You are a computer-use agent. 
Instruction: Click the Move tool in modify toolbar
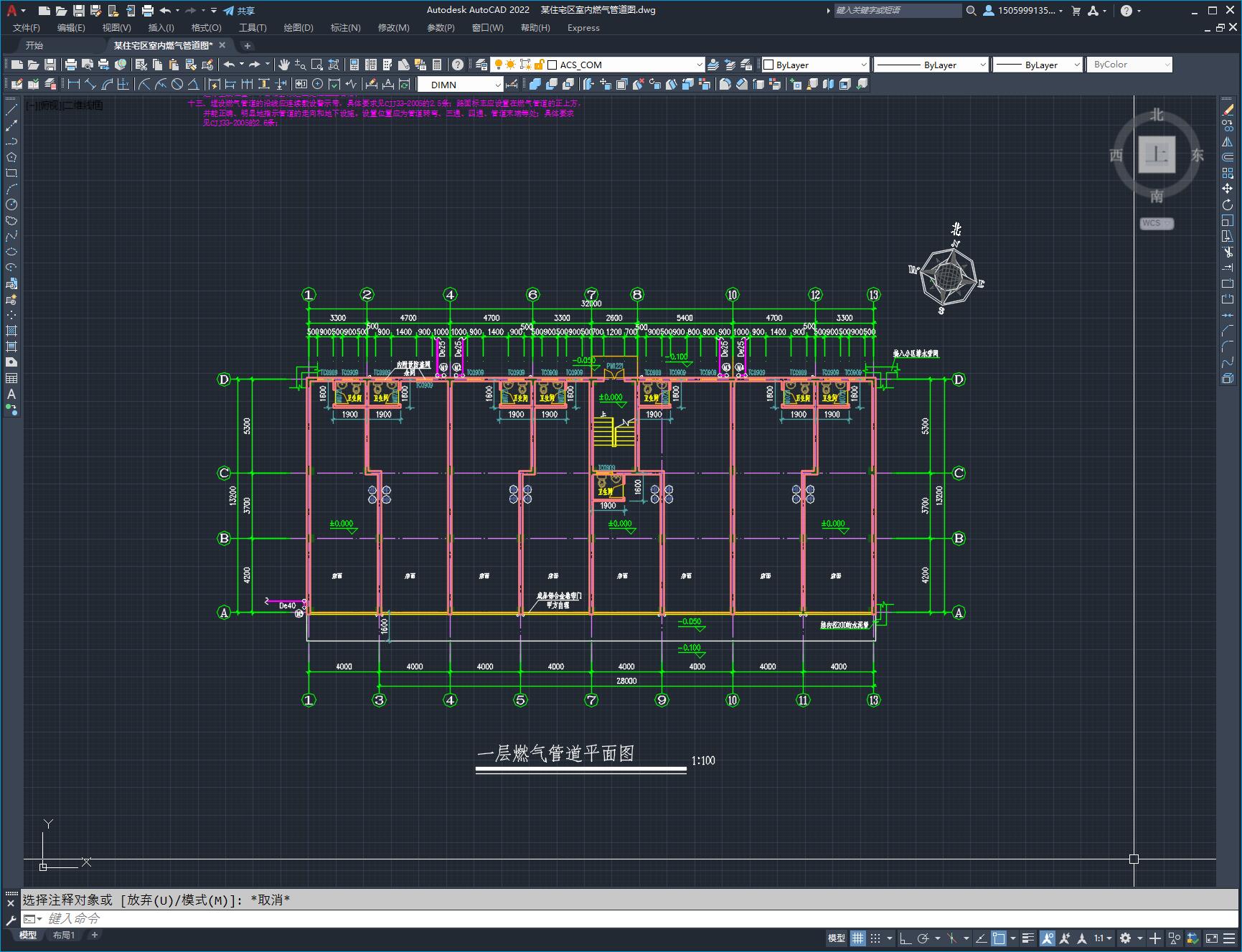pos(1228,189)
